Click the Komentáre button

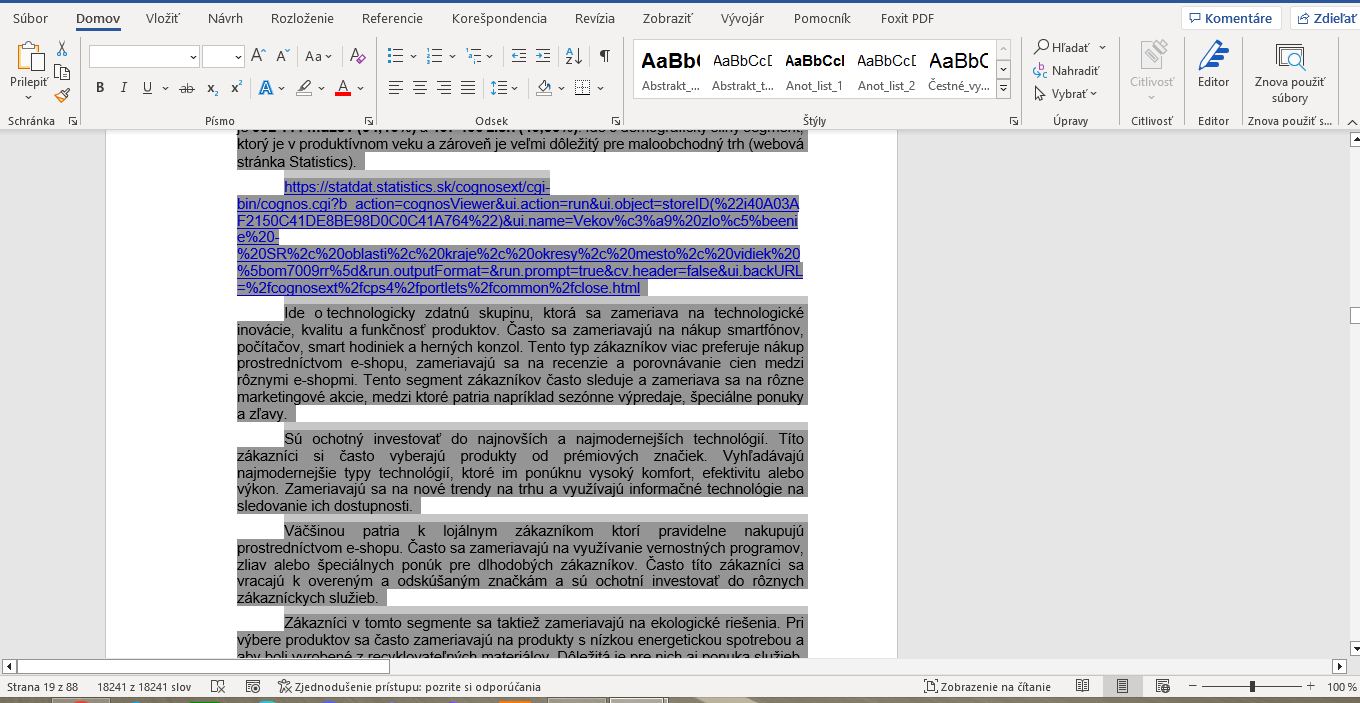pos(1231,18)
